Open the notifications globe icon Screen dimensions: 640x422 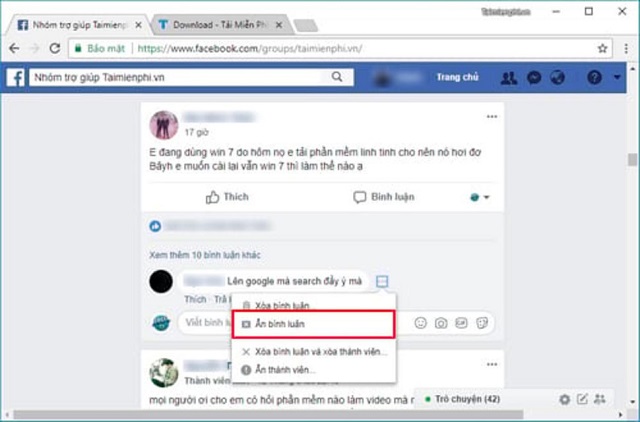tap(558, 78)
